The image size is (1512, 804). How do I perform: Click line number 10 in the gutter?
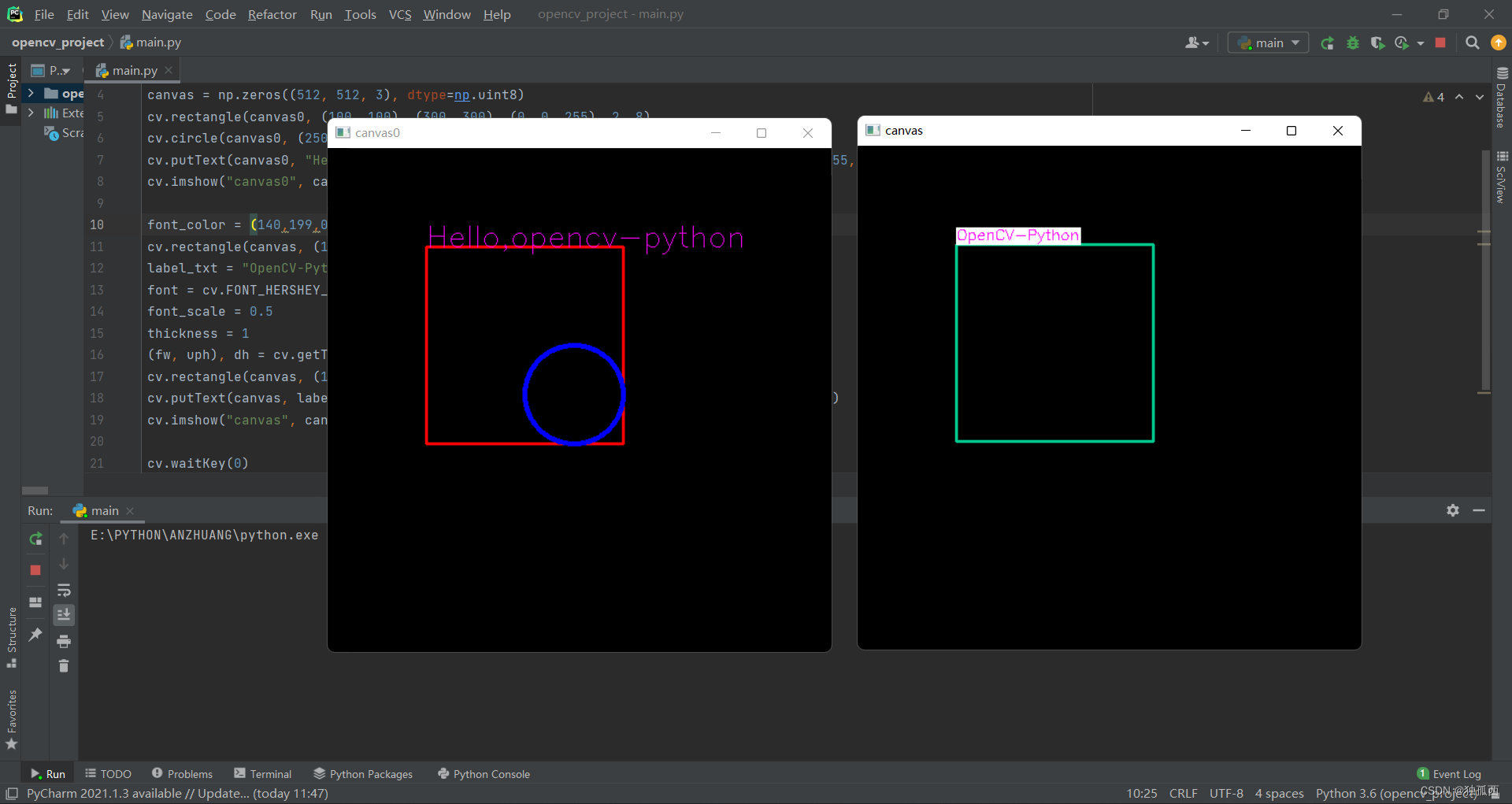96,224
